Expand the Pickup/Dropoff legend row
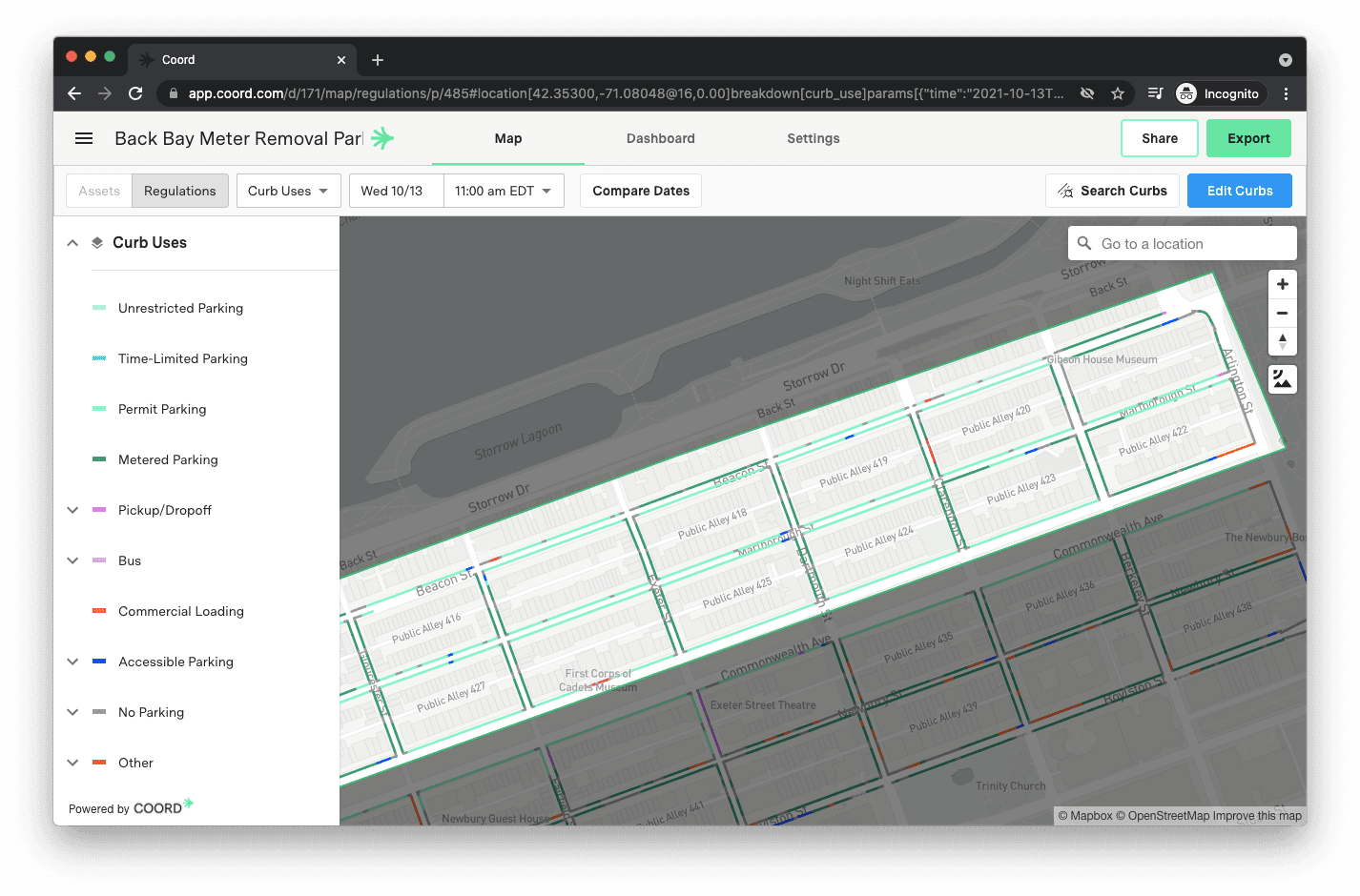This screenshot has width=1360, height=896. (x=72, y=510)
